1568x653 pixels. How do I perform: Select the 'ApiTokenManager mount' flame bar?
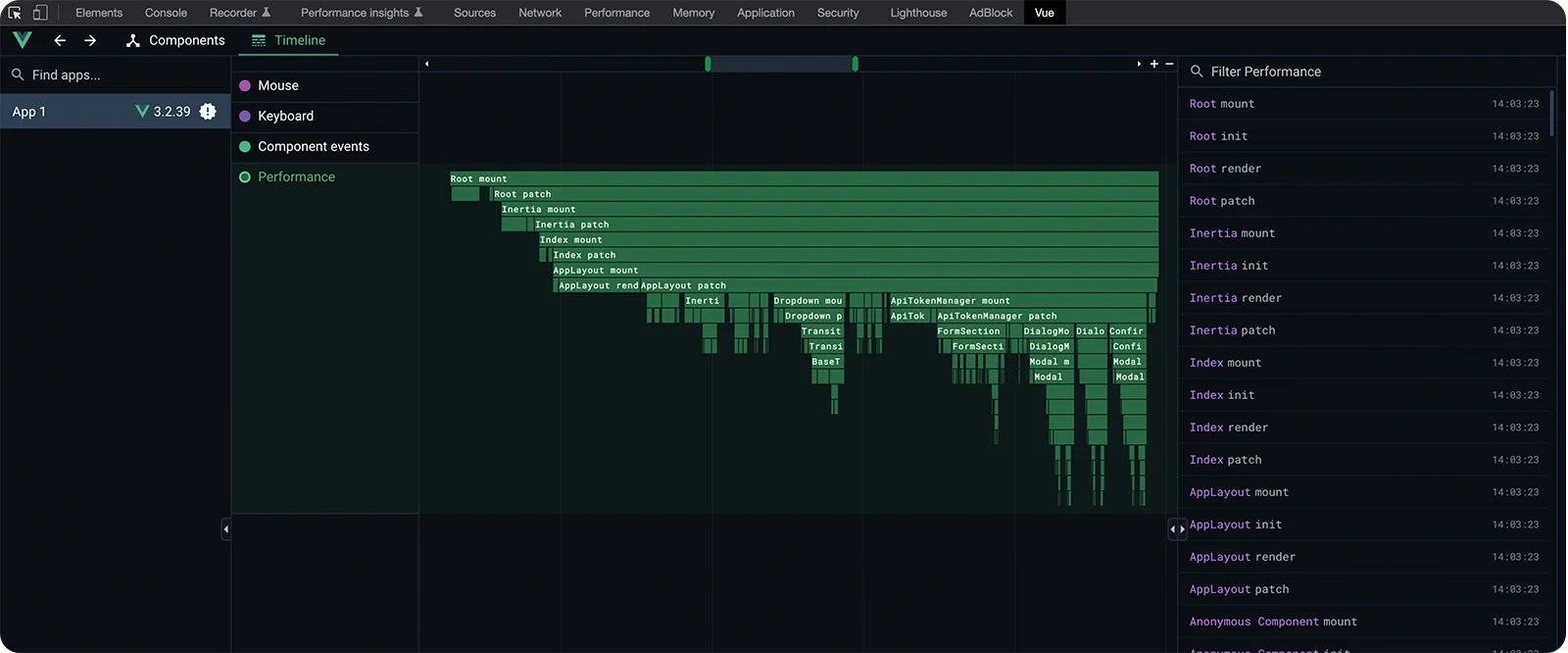pos(1017,301)
